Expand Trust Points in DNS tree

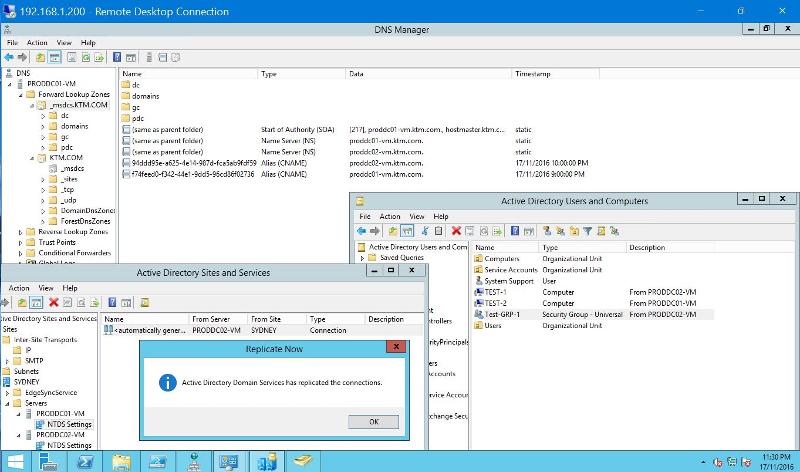click(20, 243)
